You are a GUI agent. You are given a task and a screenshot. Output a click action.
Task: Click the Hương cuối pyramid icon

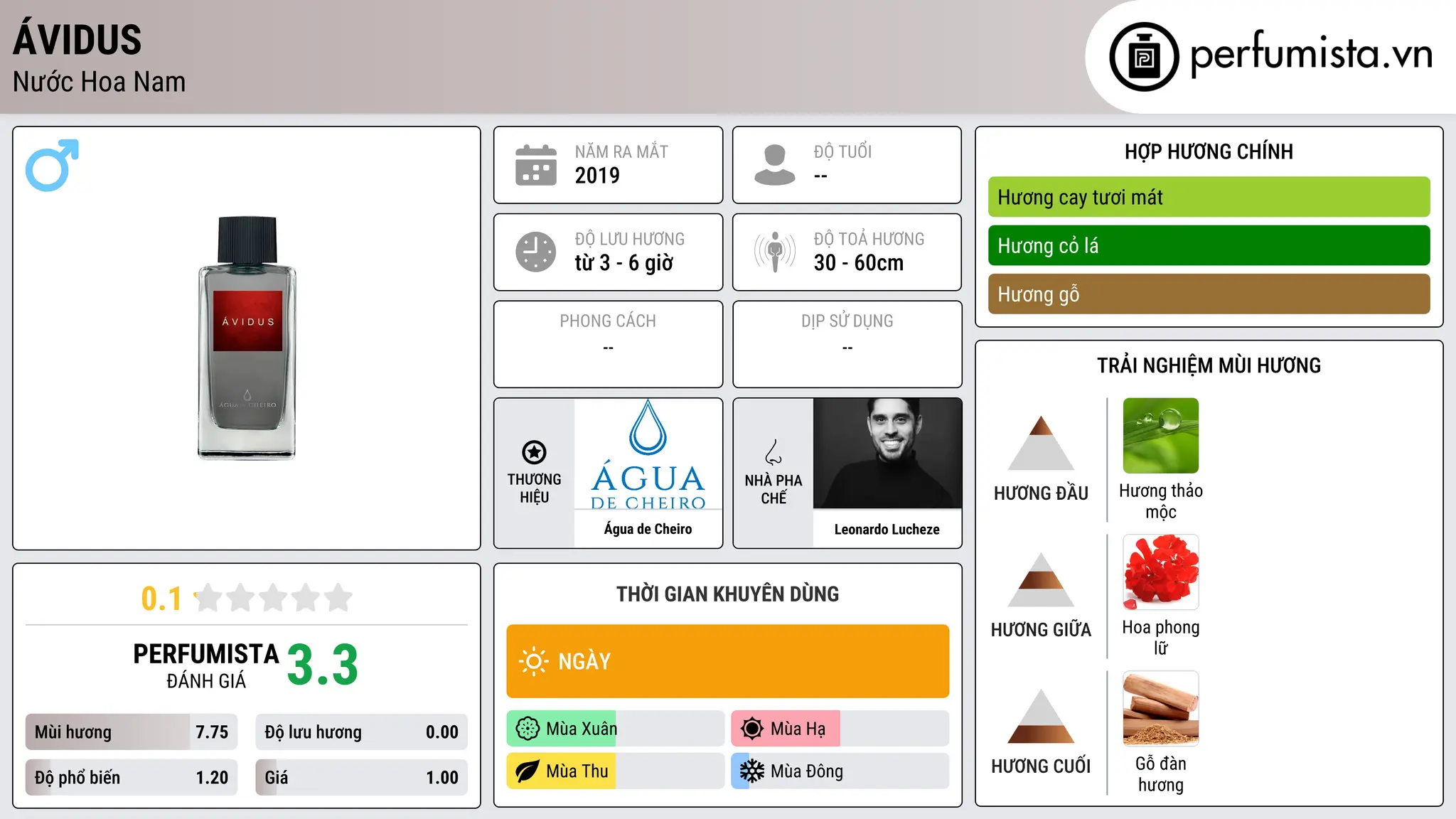point(1041,716)
